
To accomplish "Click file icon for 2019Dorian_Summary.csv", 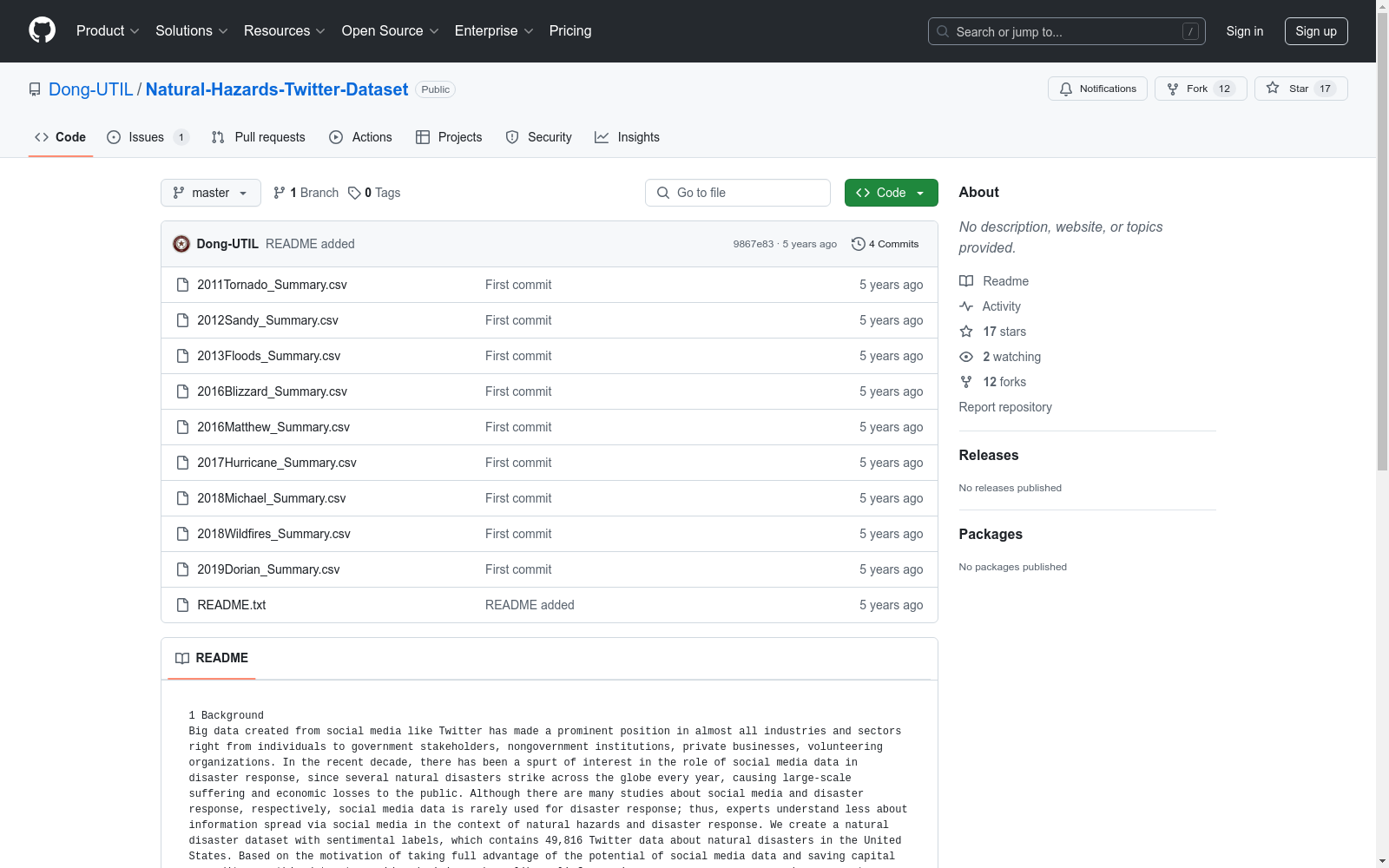I will tap(182, 569).
